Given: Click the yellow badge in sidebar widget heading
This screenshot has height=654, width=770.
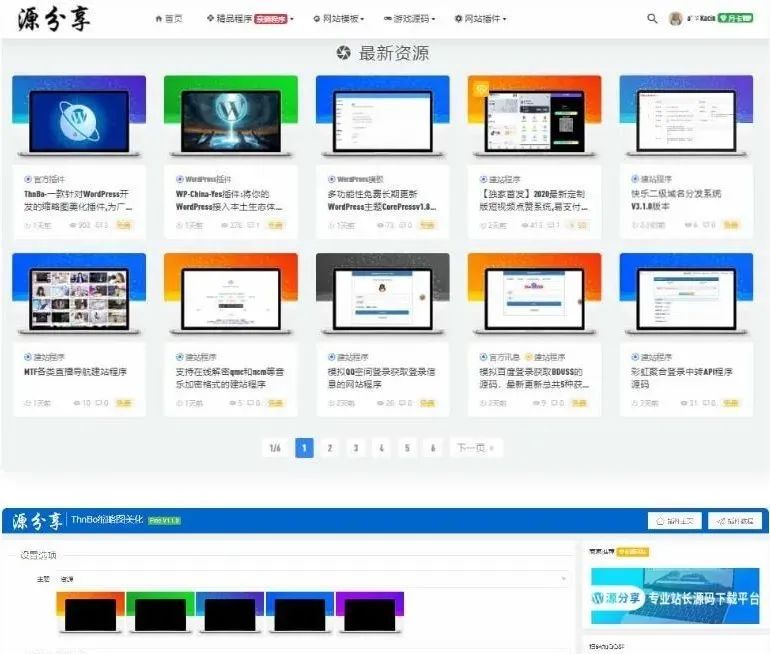Looking at the screenshot, I should click(x=632, y=552).
